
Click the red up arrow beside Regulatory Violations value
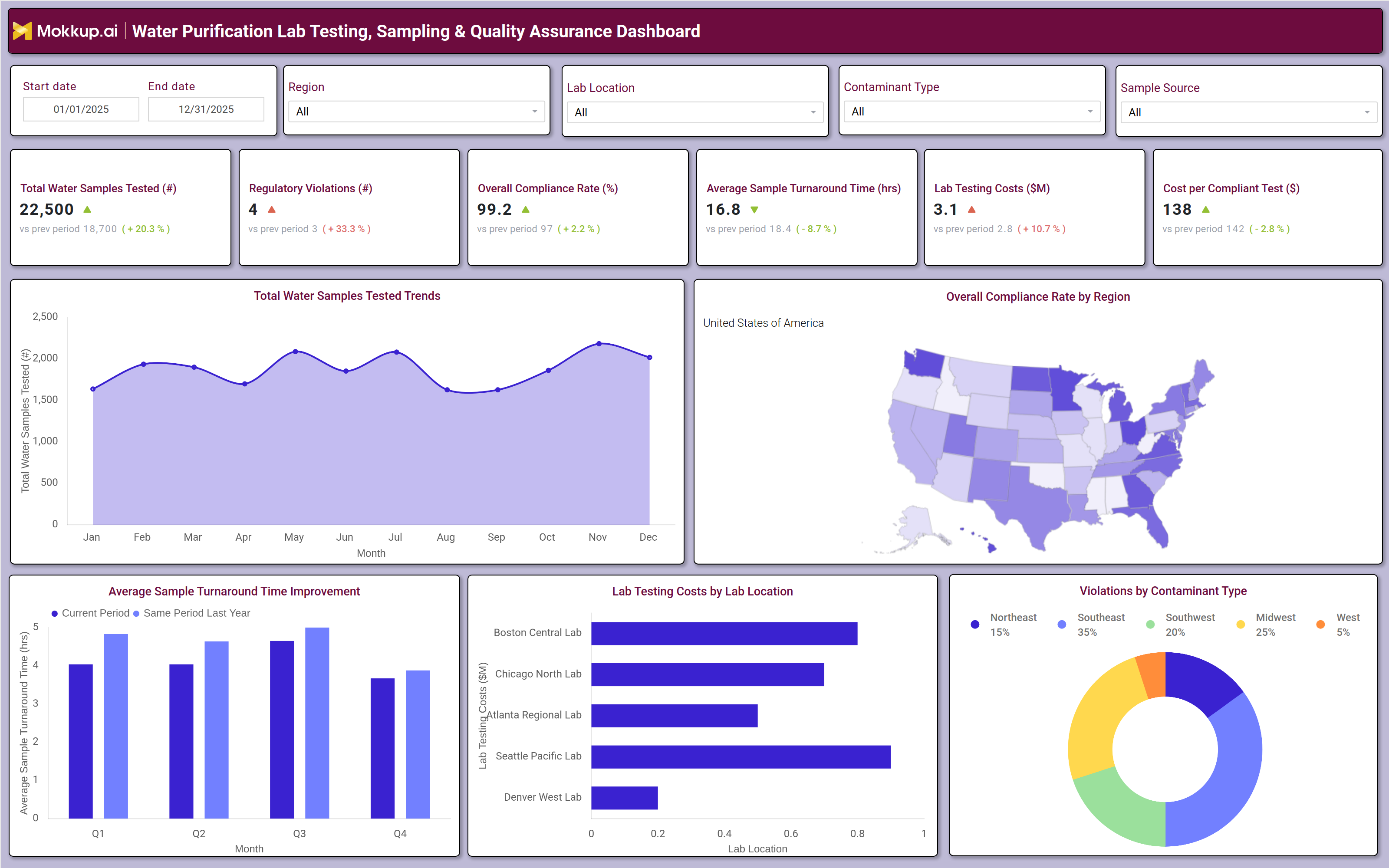click(271, 210)
